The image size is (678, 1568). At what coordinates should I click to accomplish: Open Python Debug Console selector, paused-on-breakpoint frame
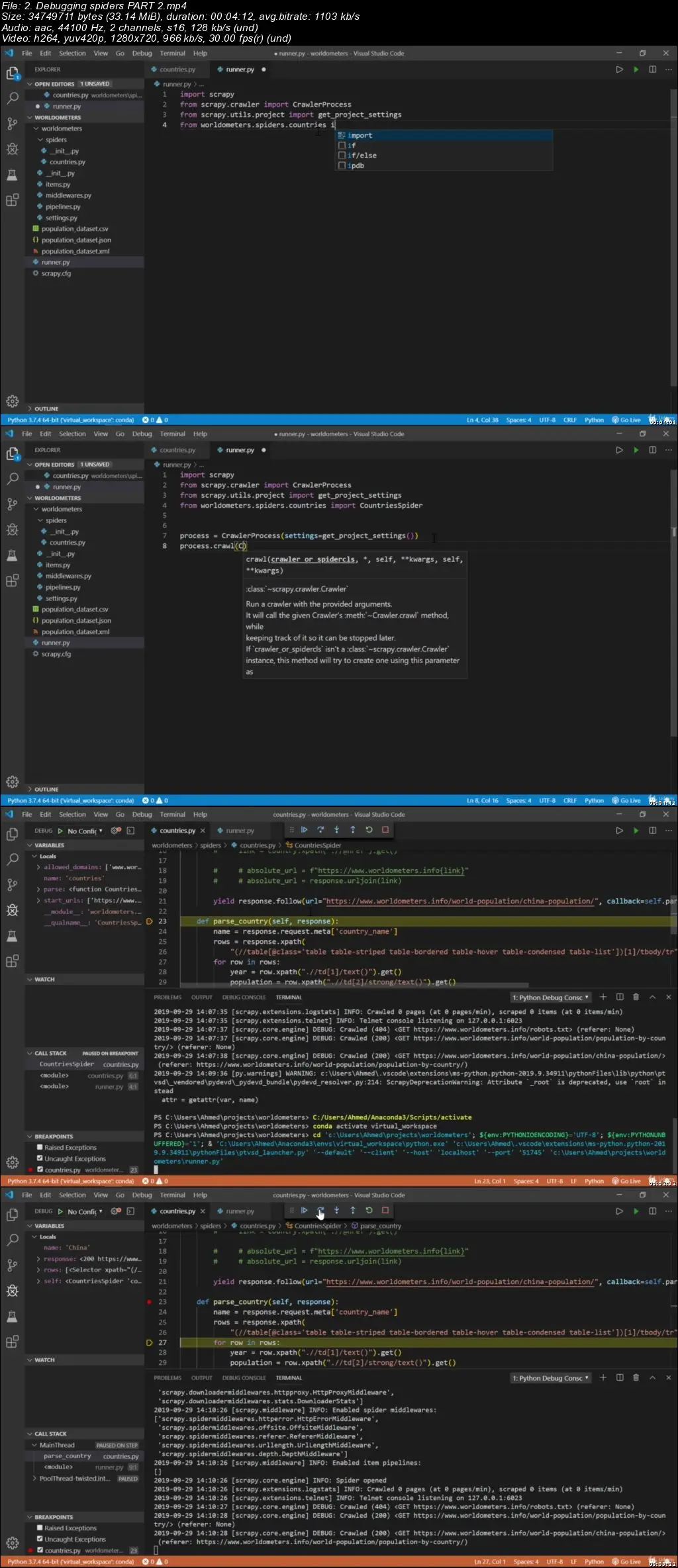tap(550, 997)
